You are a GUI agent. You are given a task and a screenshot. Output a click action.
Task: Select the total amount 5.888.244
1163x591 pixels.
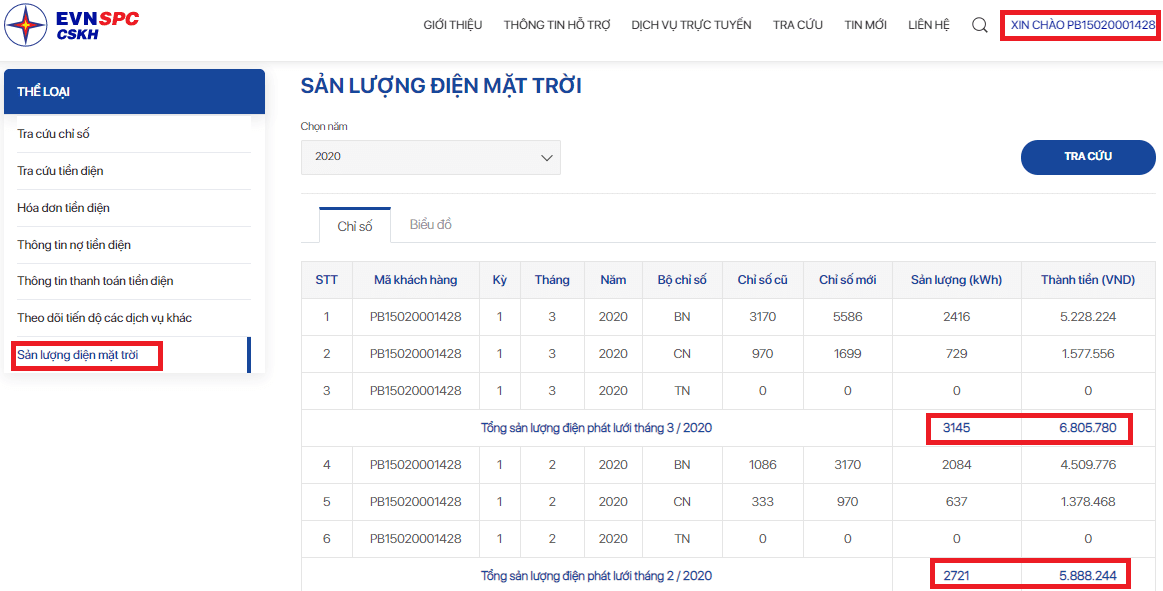pos(1088,575)
